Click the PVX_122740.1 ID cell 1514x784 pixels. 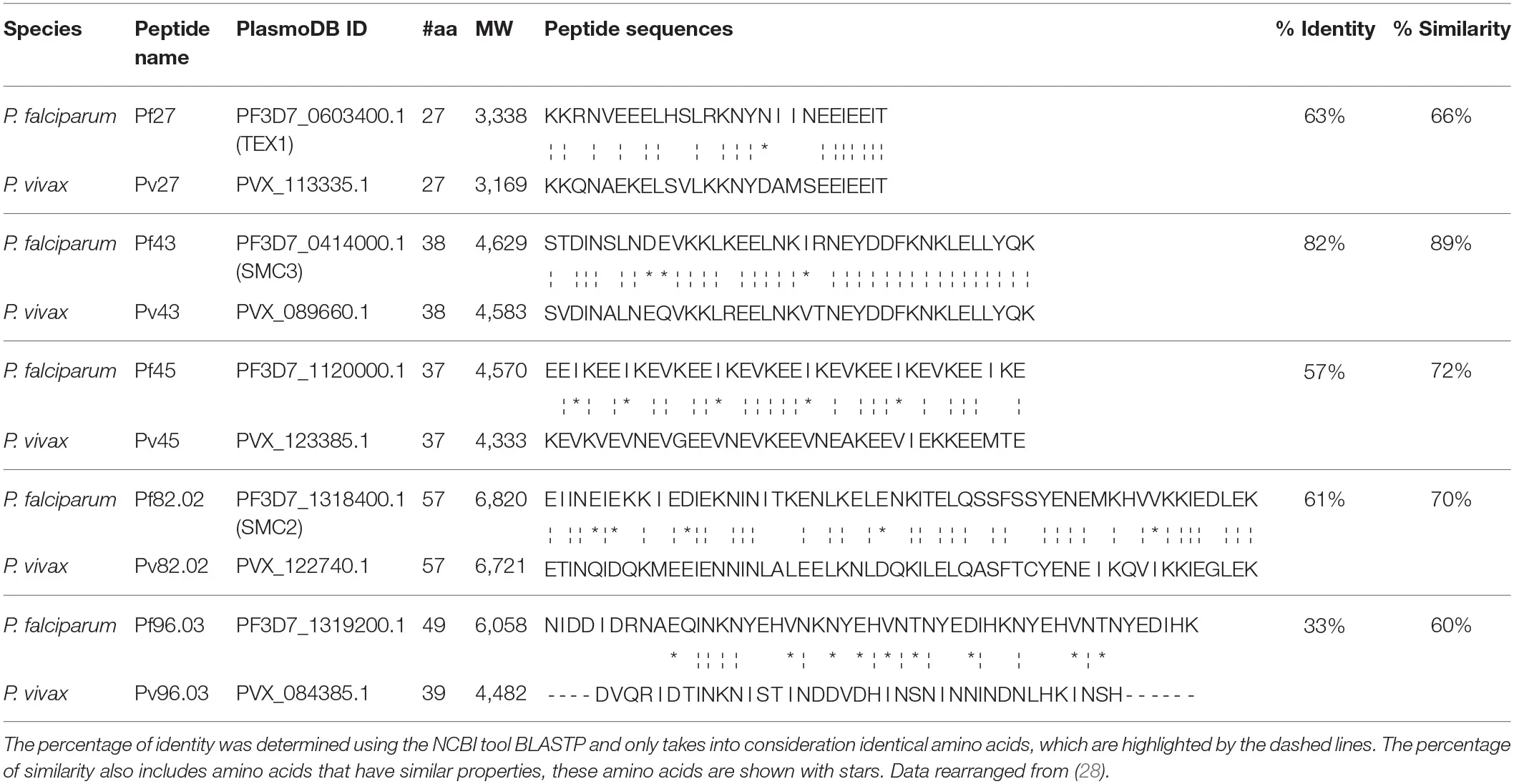click(x=303, y=567)
